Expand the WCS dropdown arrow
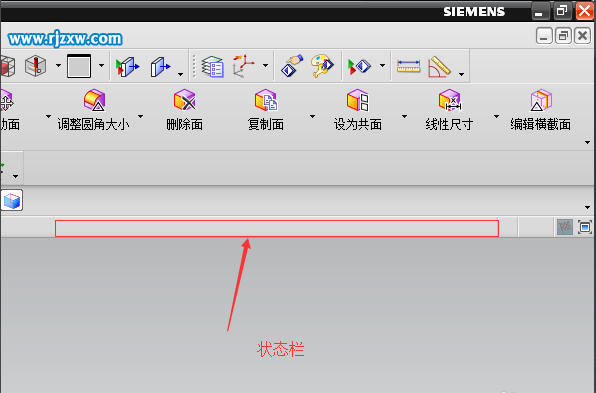Image resolution: width=596 pixels, height=393 pixels. tap(265, 66)
